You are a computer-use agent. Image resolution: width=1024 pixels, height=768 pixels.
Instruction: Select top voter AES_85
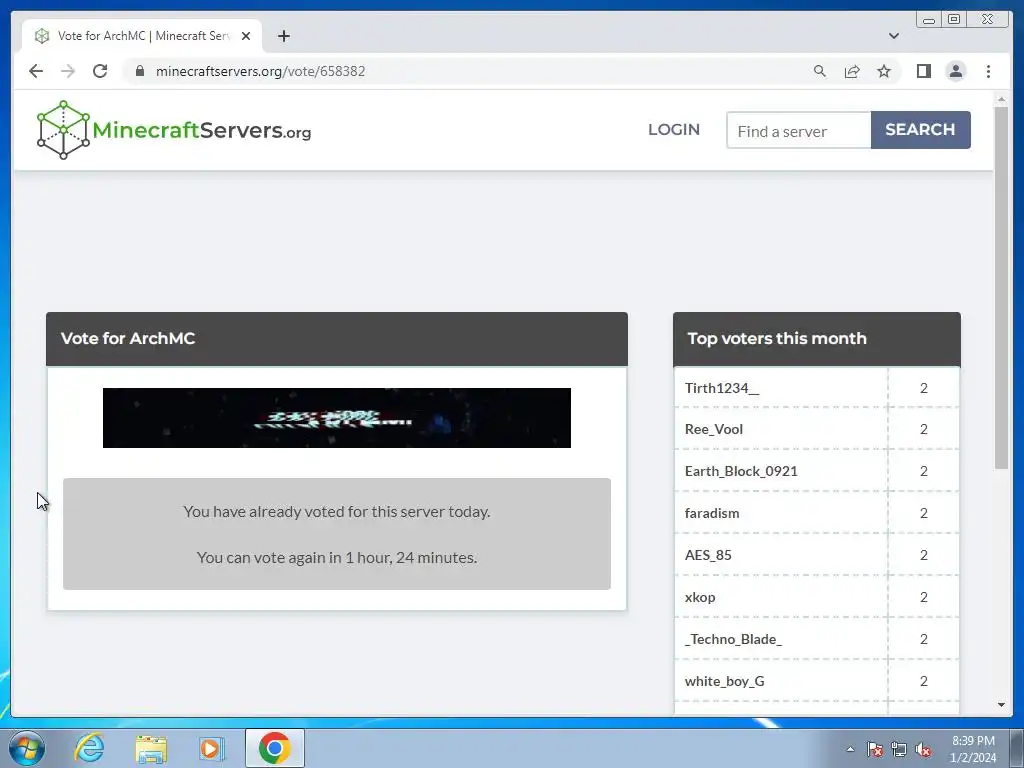click(708, 555)
